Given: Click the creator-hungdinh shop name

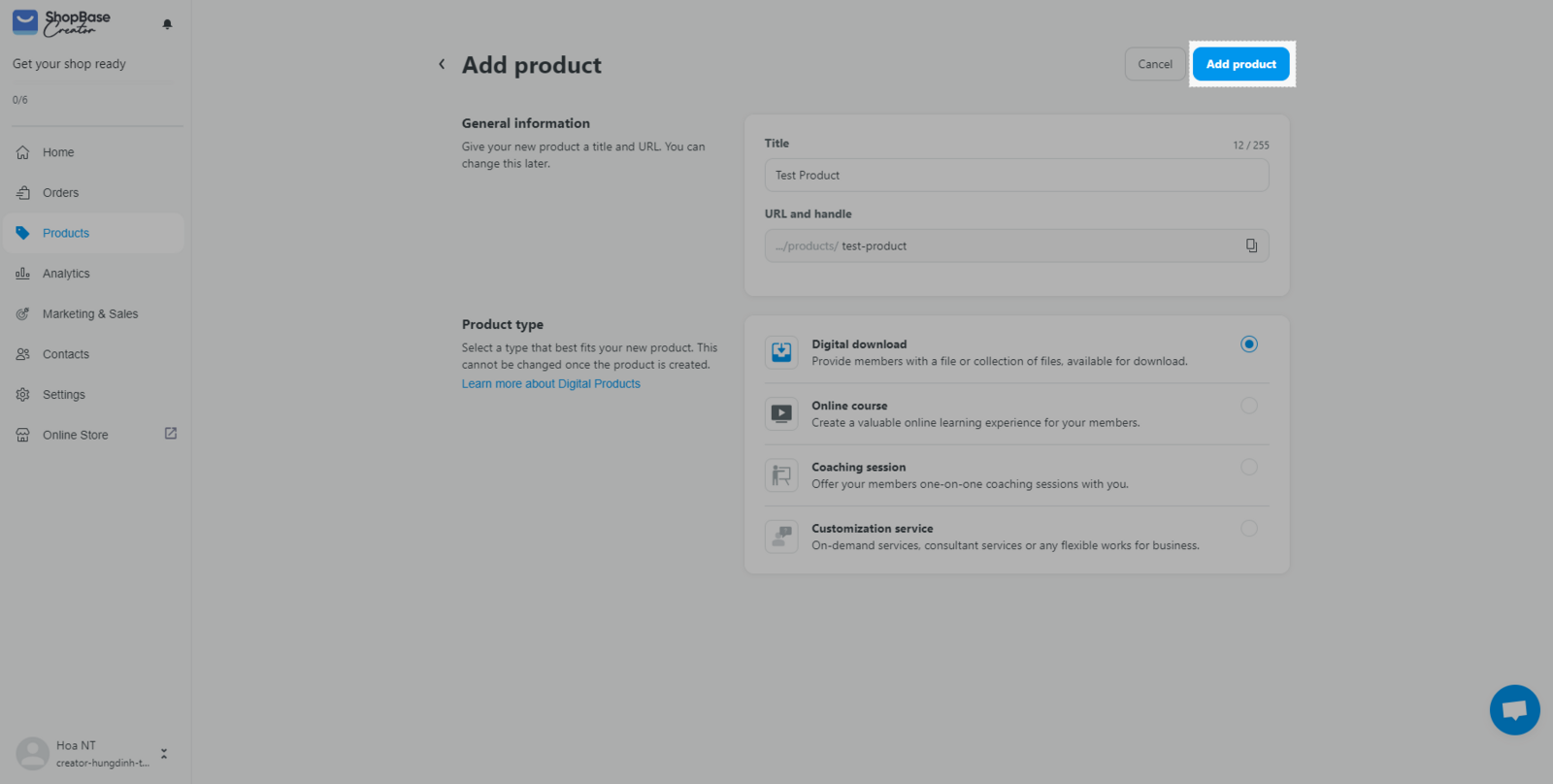Looking at the screenshot, I should coord(103,764).
